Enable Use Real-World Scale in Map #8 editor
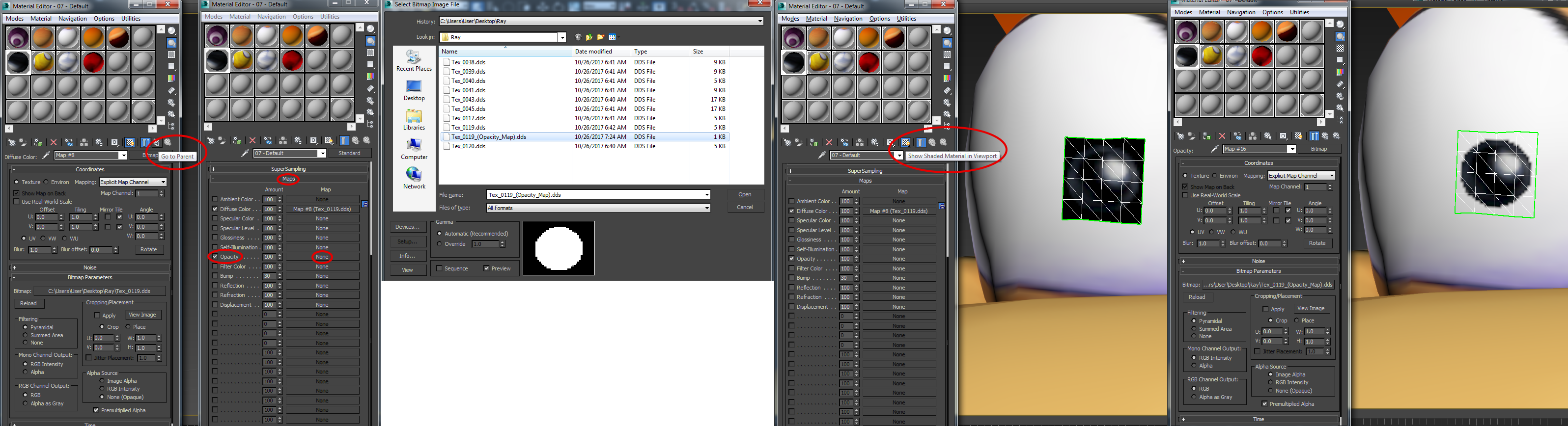This screenshot has height=426, width=1568. point(16,201)
